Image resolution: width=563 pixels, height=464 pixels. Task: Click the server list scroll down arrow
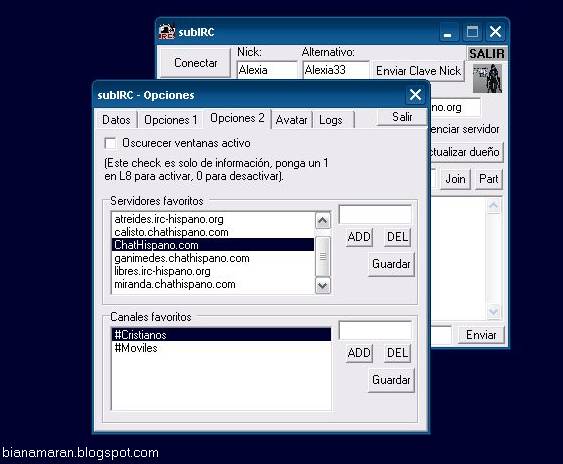point(323,286)
